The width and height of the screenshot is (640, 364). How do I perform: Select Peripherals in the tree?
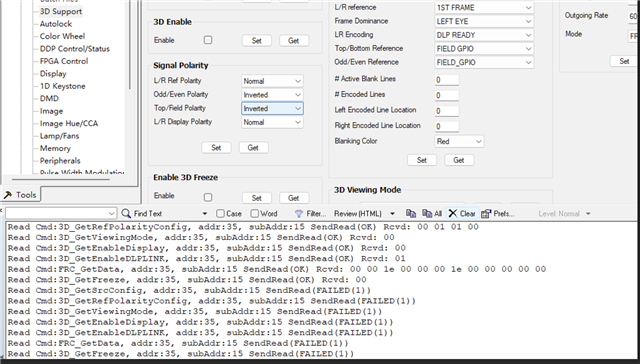coord(60,161)
